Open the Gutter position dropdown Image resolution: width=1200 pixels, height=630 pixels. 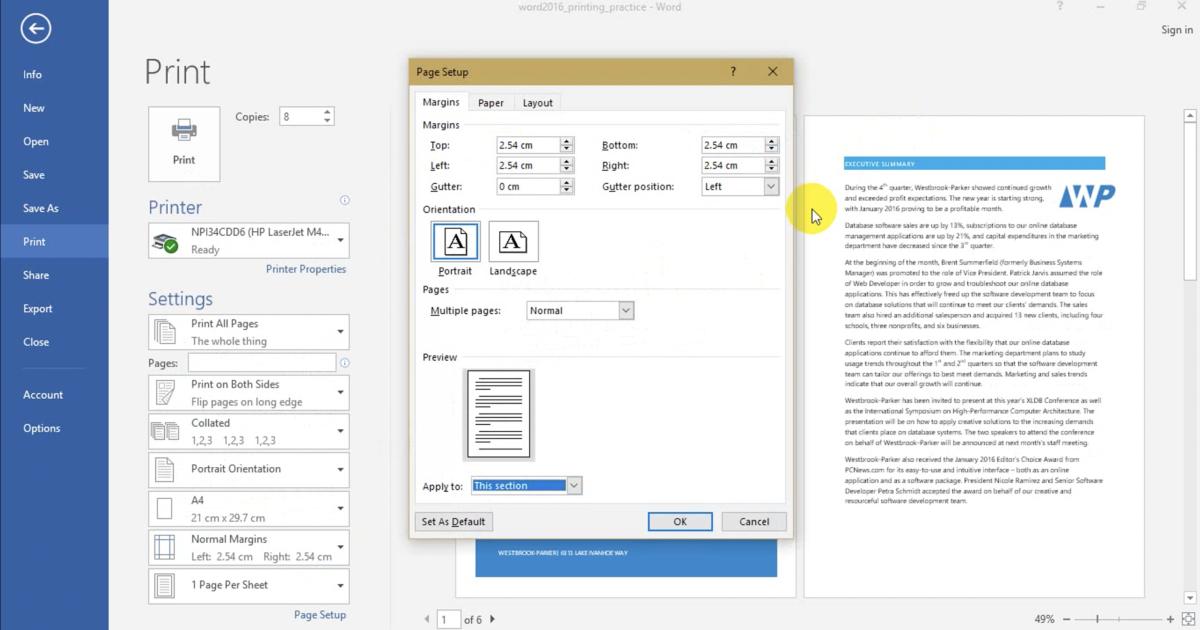coord(770,187)
